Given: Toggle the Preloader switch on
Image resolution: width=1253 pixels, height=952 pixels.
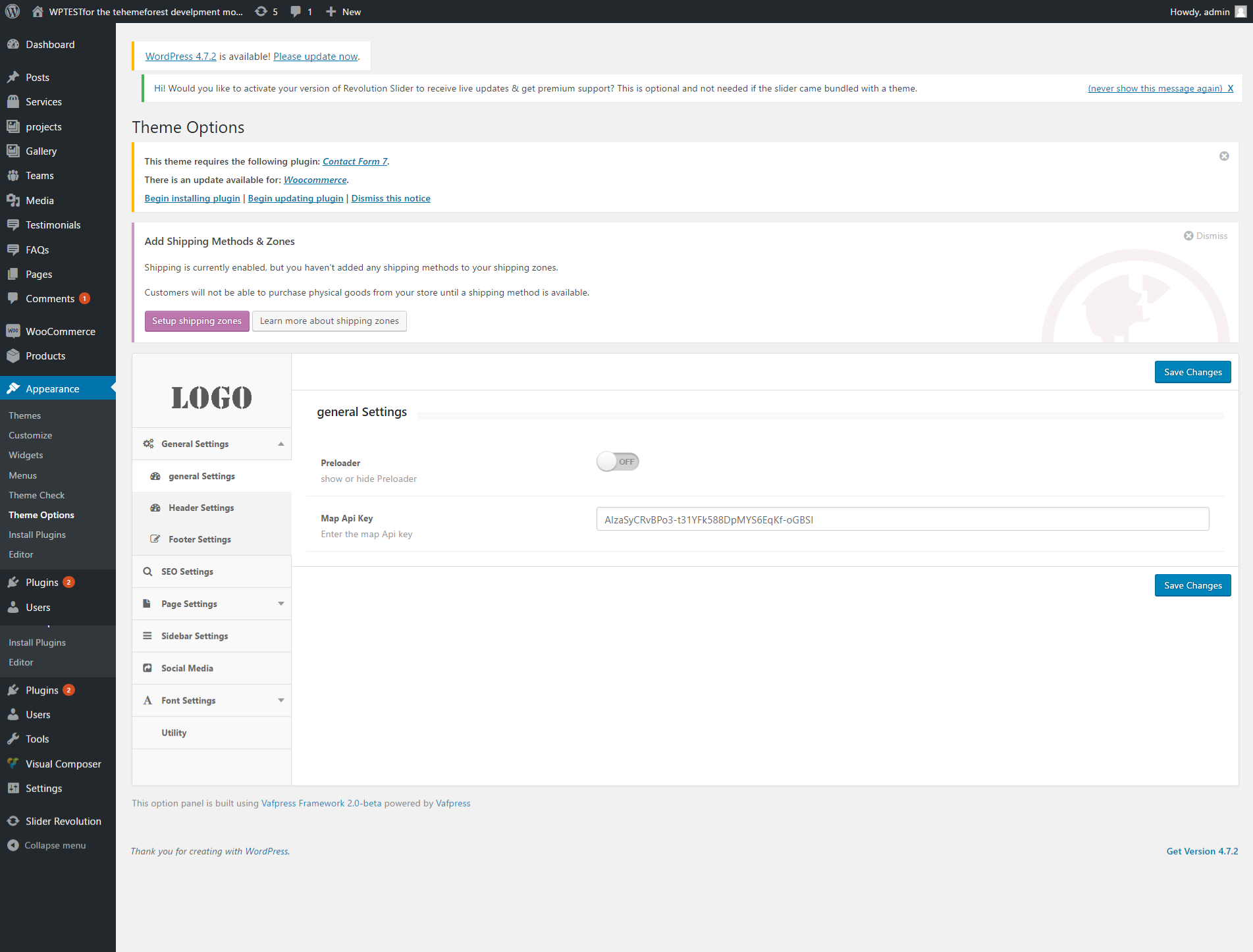Looking at the screenshot, I should (618, 462).
